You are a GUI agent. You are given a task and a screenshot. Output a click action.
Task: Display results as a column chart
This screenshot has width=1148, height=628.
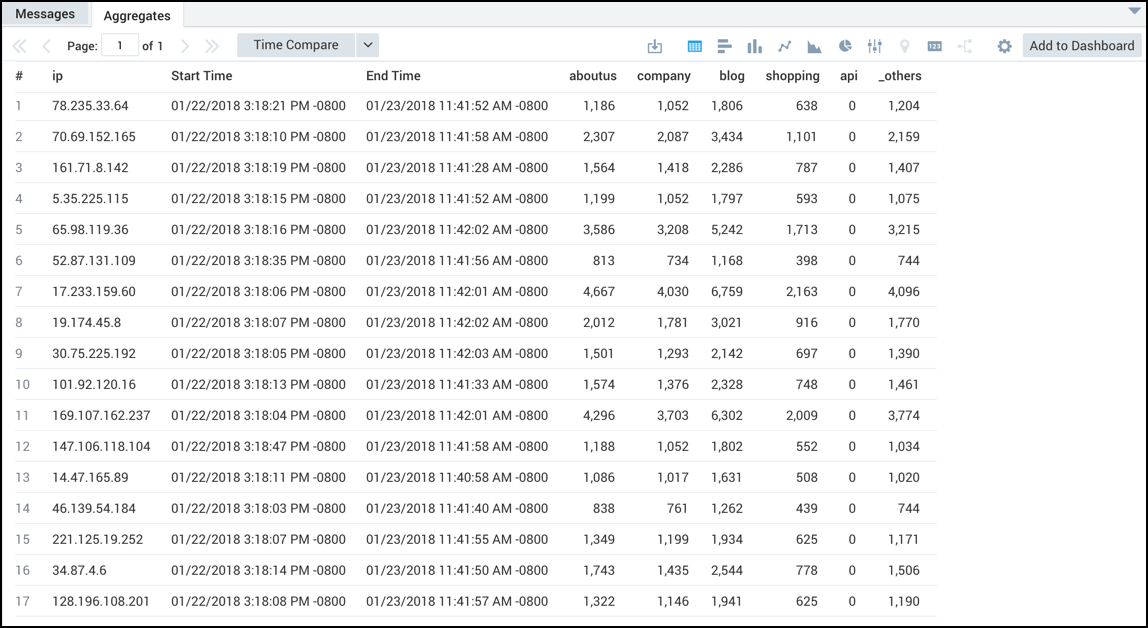click(752, 45)
